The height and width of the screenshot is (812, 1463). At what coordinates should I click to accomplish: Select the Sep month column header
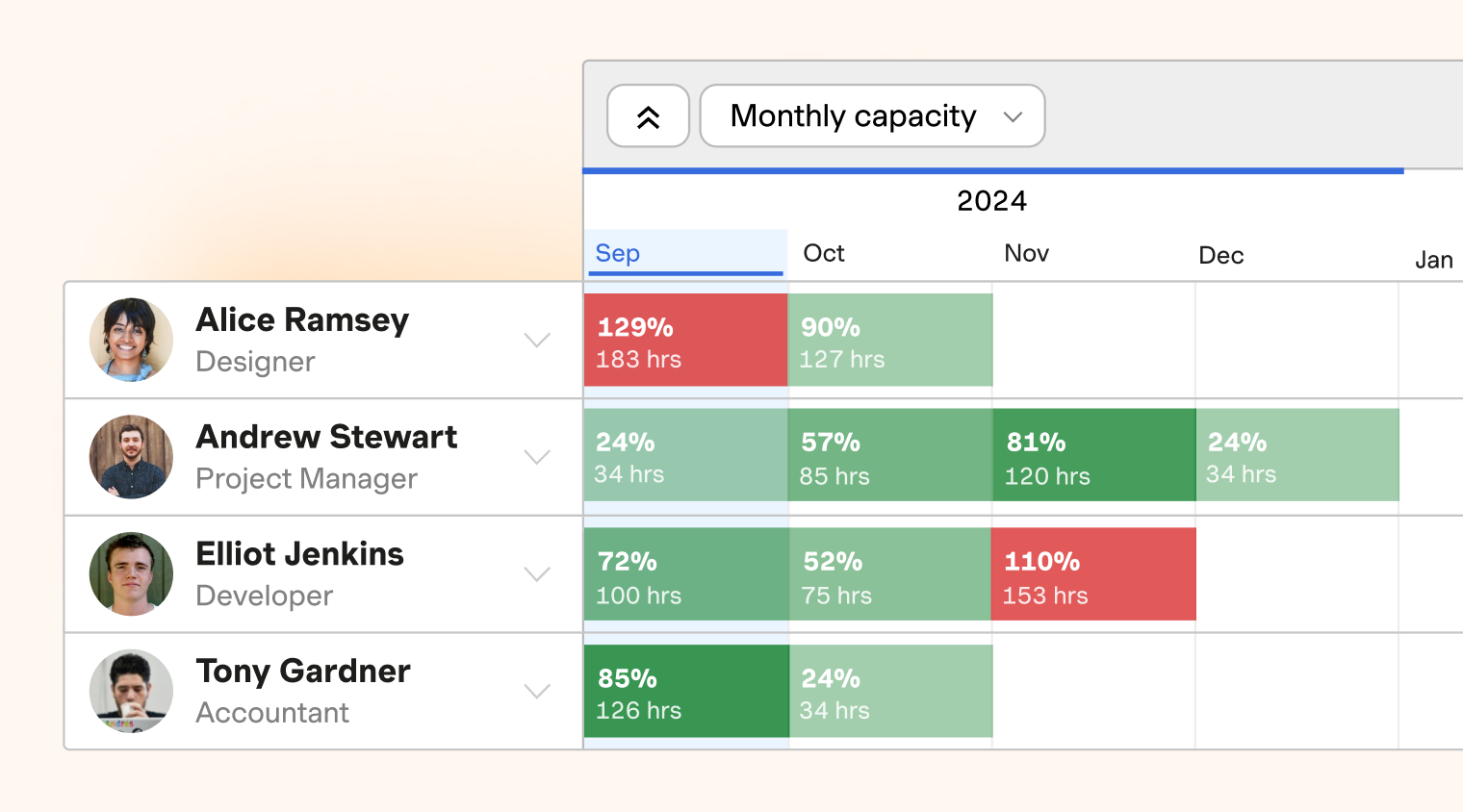point(617,253)
